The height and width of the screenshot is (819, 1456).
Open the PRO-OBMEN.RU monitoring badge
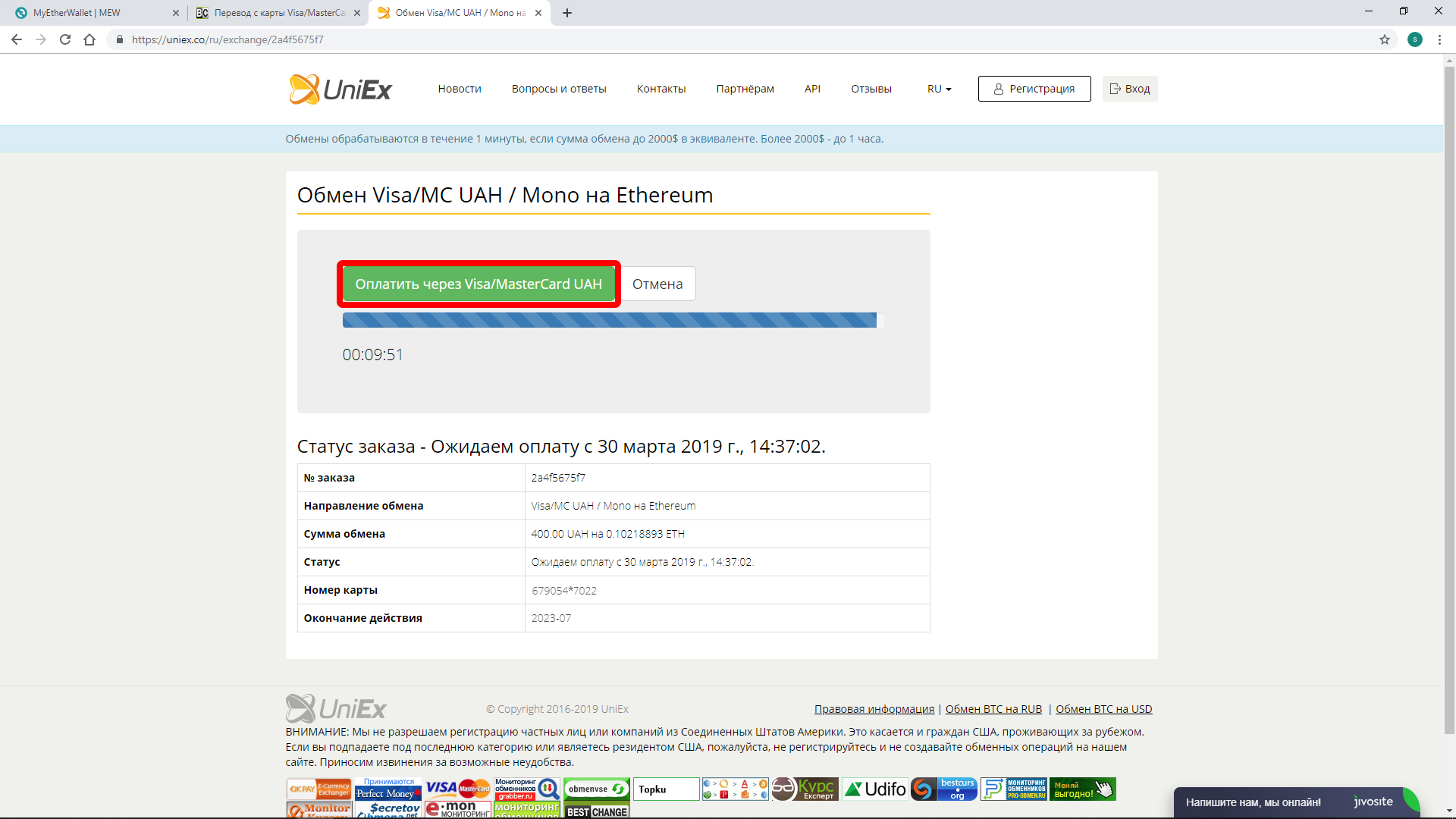pyautogui.click(x=1013, y=789)
